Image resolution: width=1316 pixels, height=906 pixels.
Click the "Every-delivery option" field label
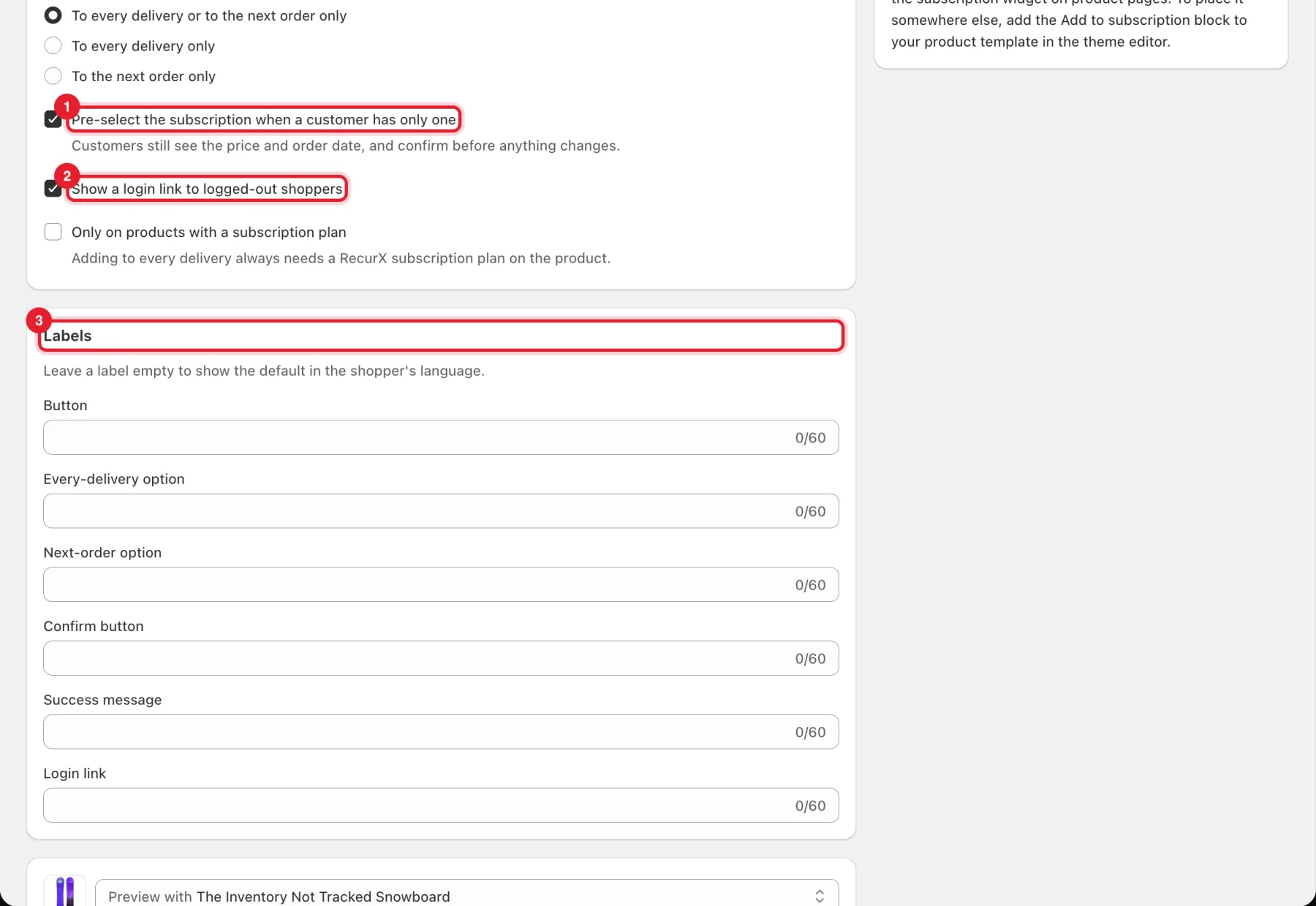pos(114,479)
